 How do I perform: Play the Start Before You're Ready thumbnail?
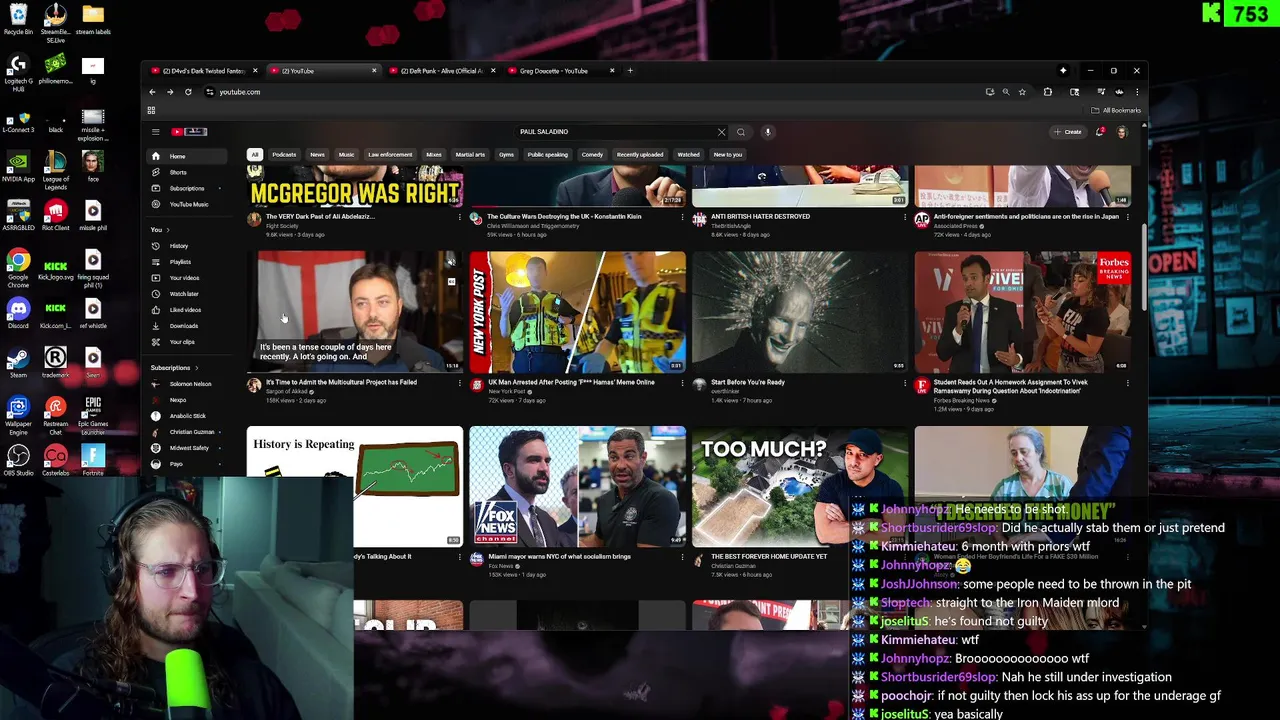point(800,311)
